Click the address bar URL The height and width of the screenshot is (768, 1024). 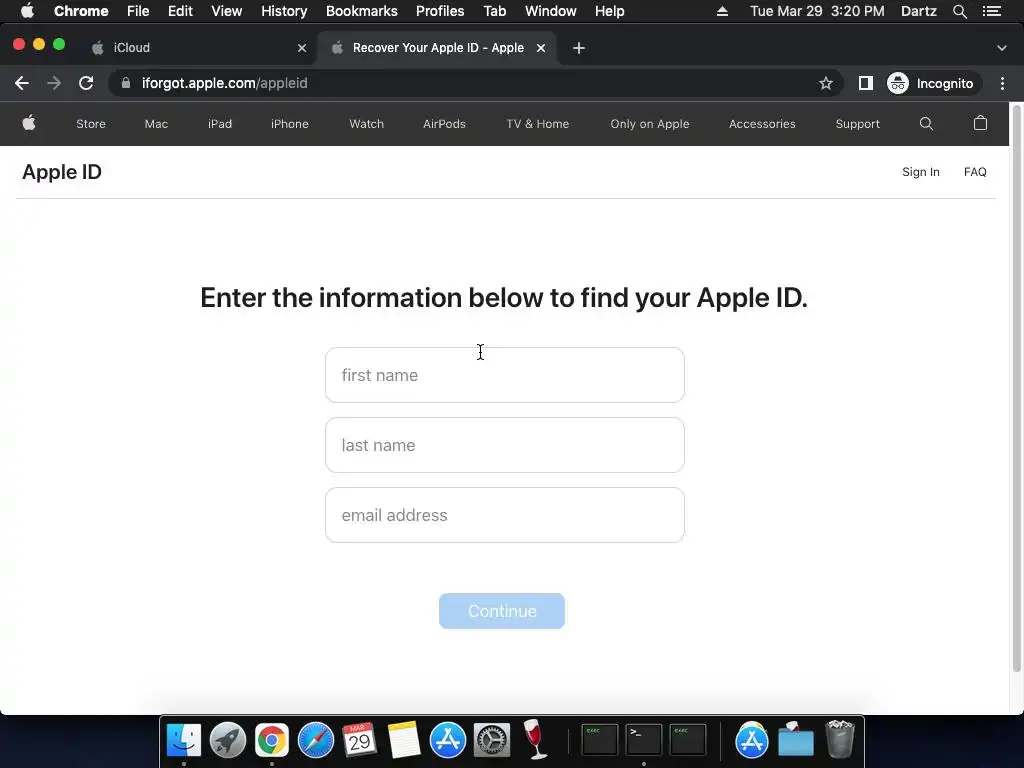click(225, 83)
